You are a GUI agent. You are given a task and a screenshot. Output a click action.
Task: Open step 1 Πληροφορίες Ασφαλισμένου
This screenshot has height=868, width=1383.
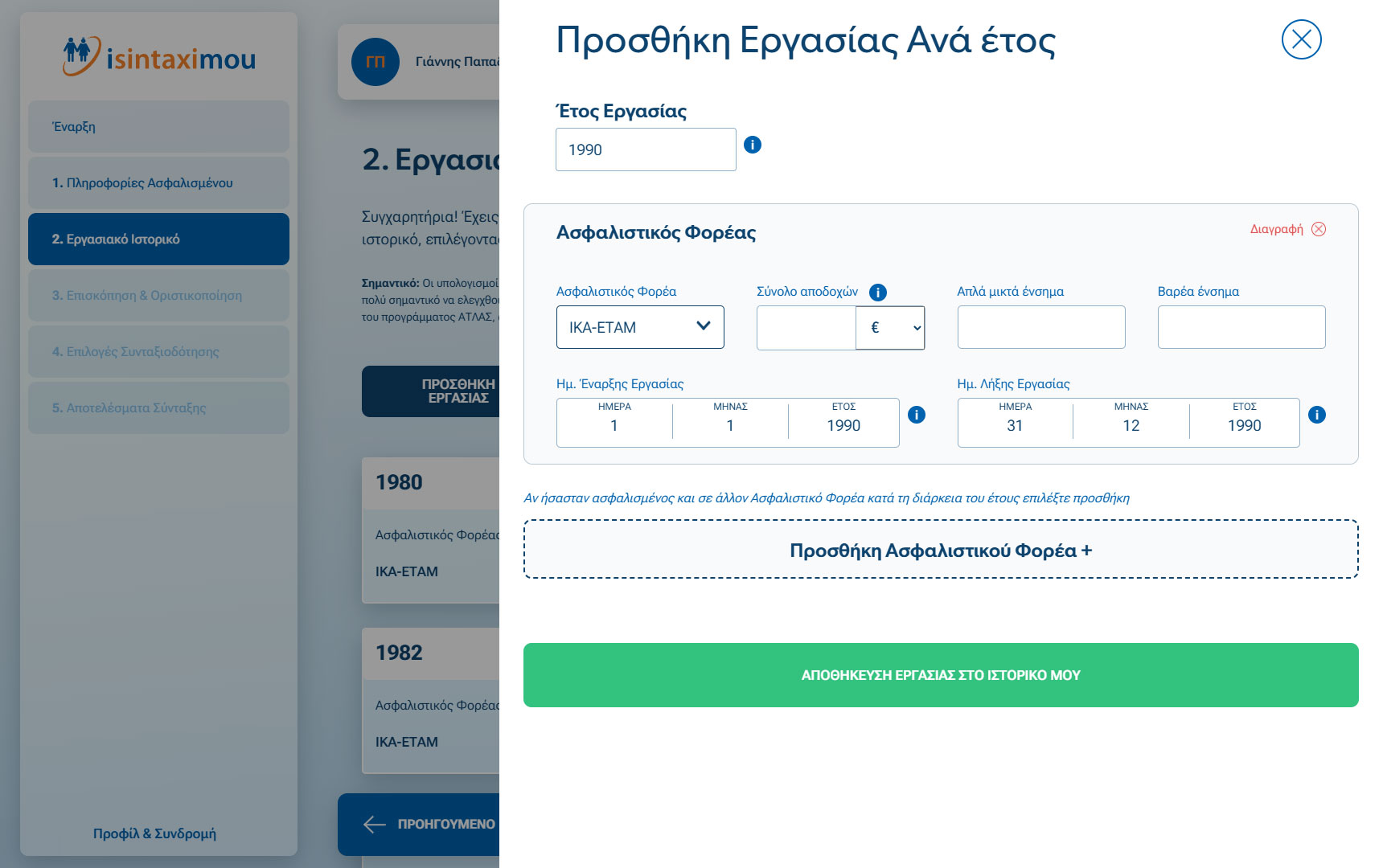tap(158, 183)
